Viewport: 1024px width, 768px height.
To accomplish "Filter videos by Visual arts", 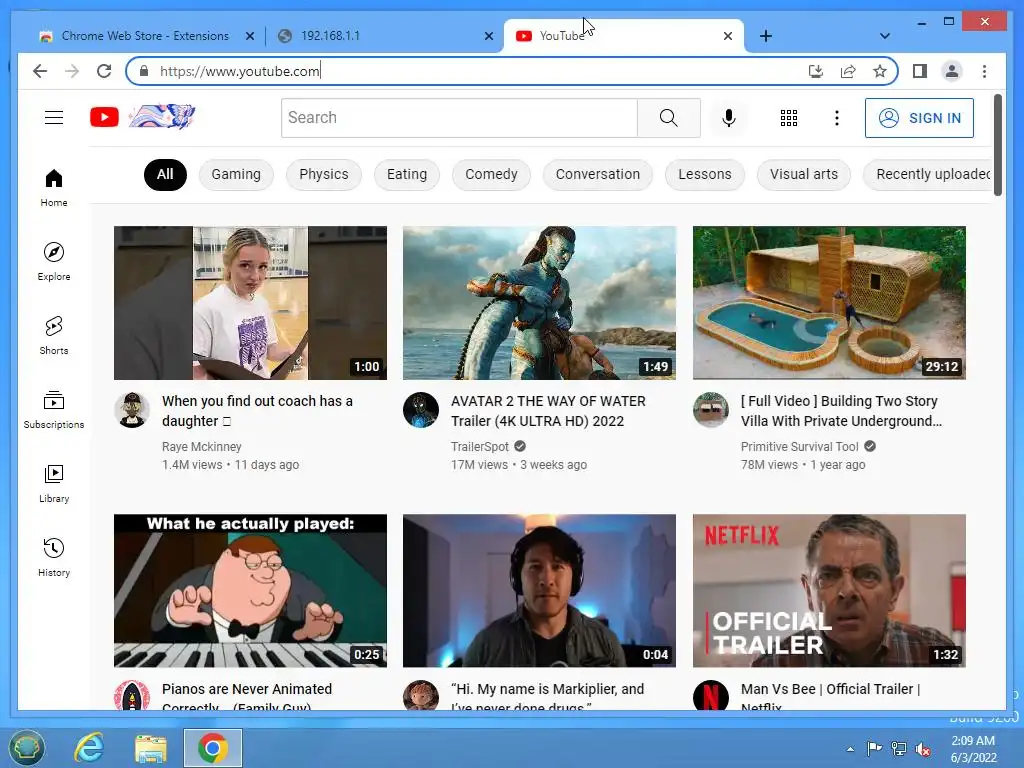I will tap(803, 174).
